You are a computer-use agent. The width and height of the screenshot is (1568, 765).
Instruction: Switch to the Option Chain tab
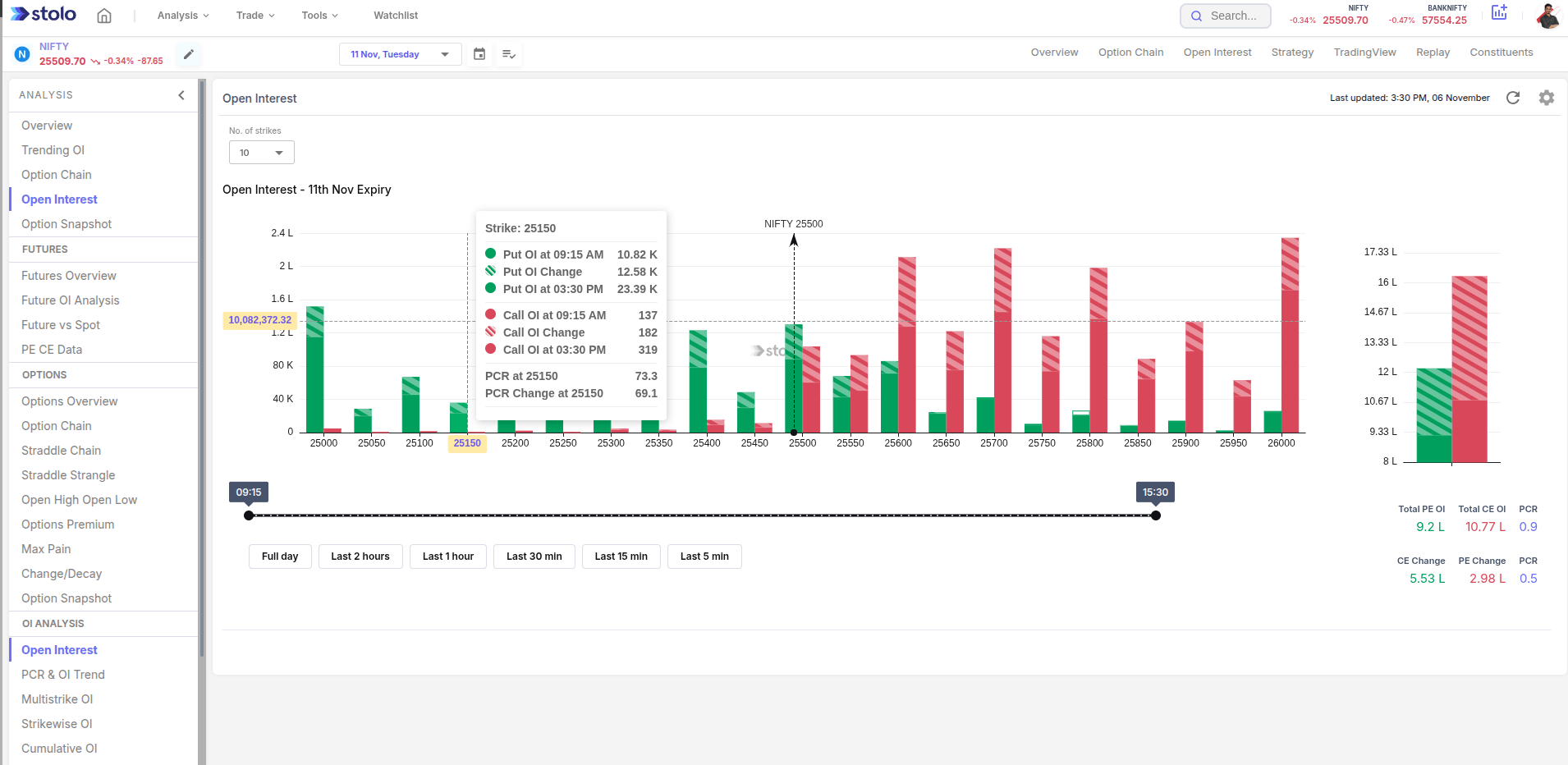click(1130, 53)
